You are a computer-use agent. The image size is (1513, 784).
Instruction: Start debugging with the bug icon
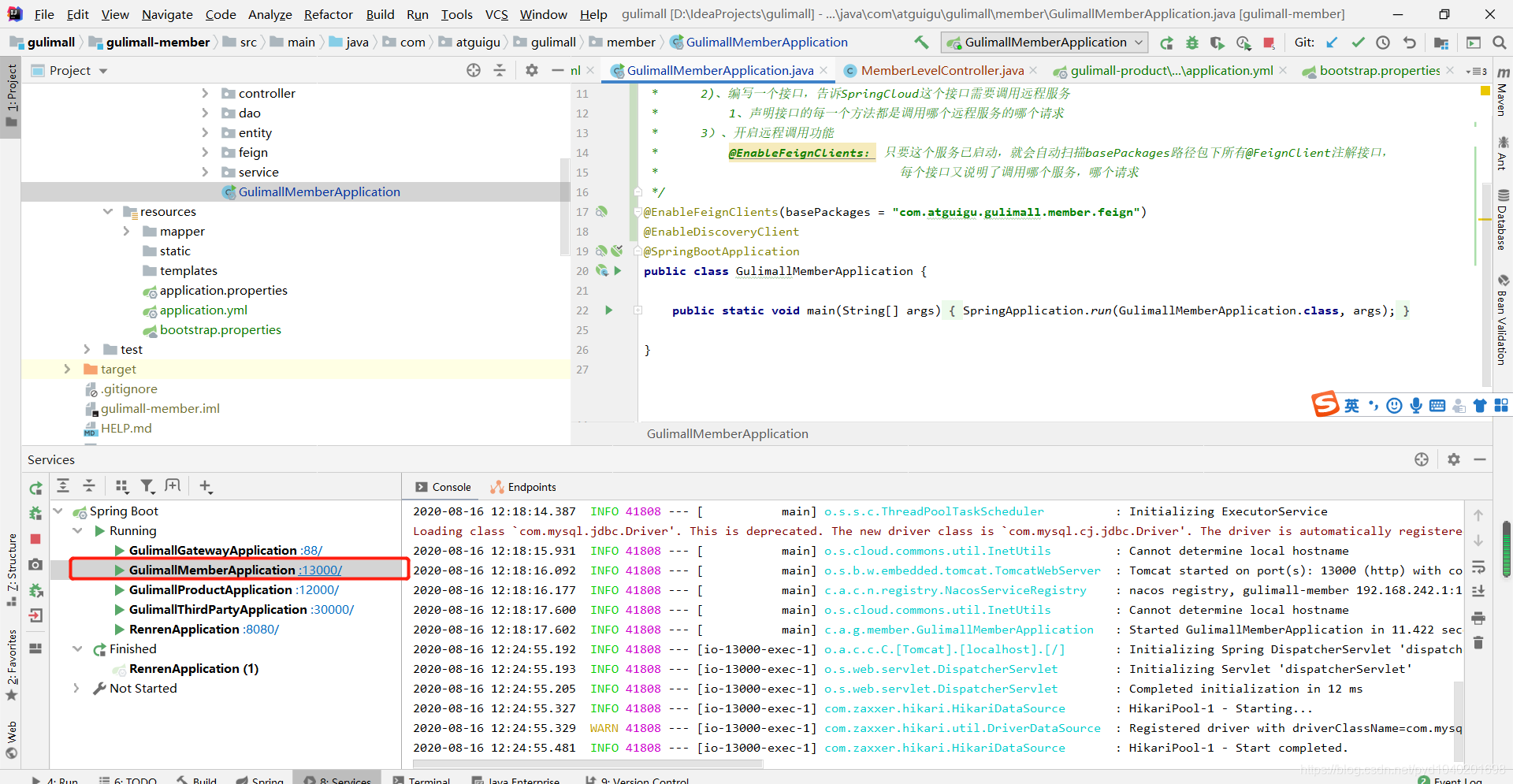(1192, 43)
